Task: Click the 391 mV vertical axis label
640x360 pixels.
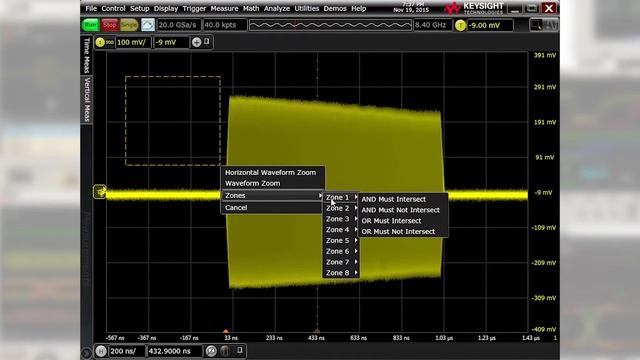Action: [545, 55]
